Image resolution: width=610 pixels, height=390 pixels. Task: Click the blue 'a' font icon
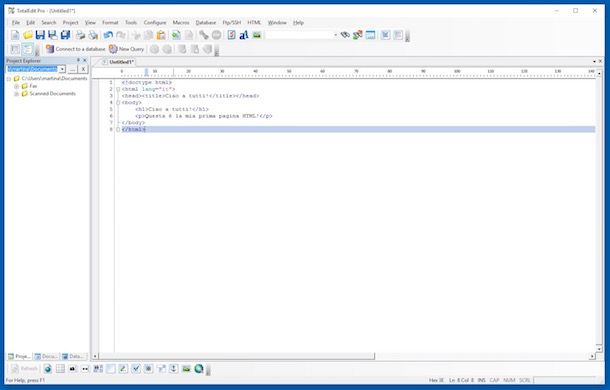tap(244, 35)
